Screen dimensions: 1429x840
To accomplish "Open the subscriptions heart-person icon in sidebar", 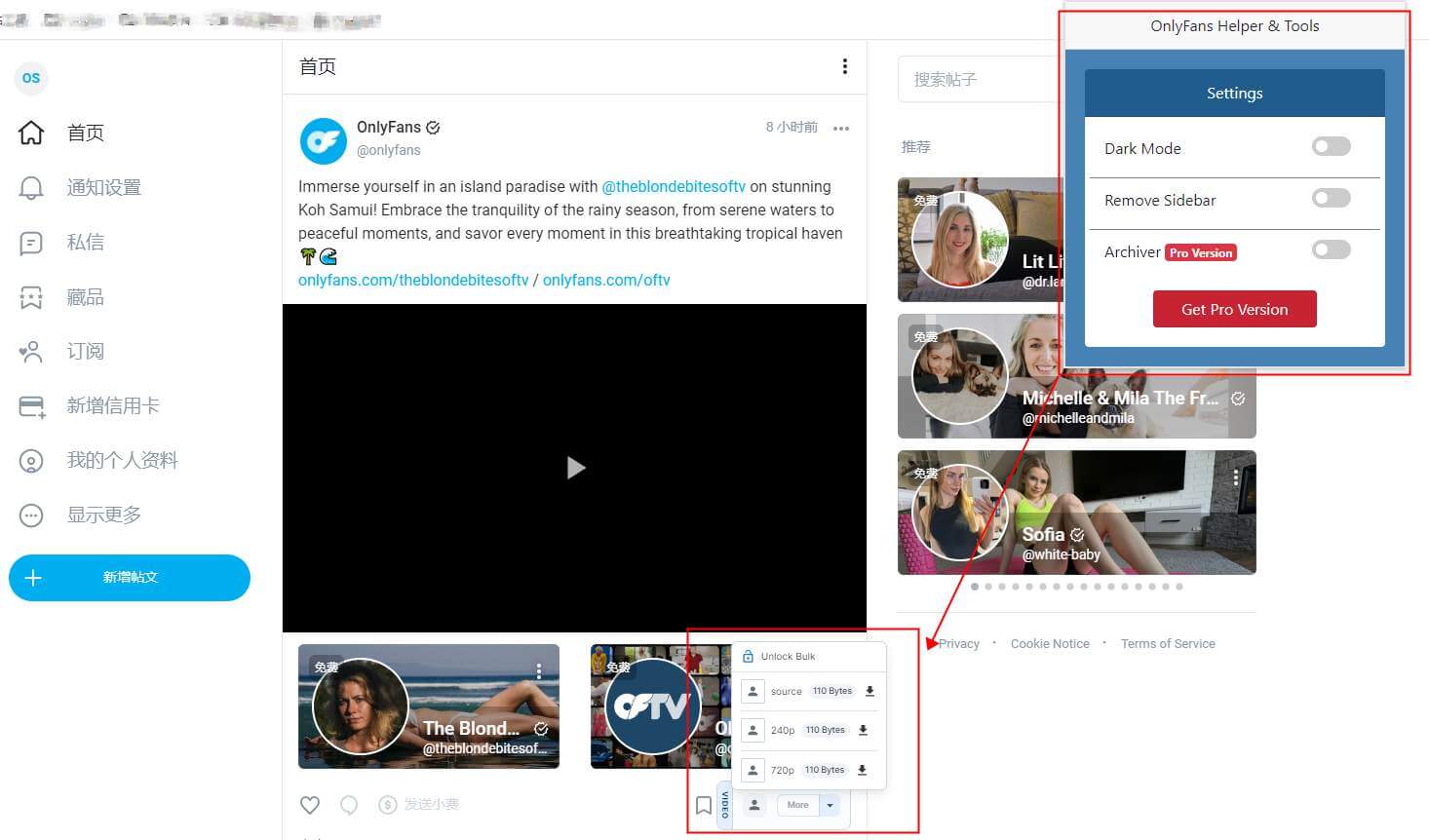I will click(31, 352).
